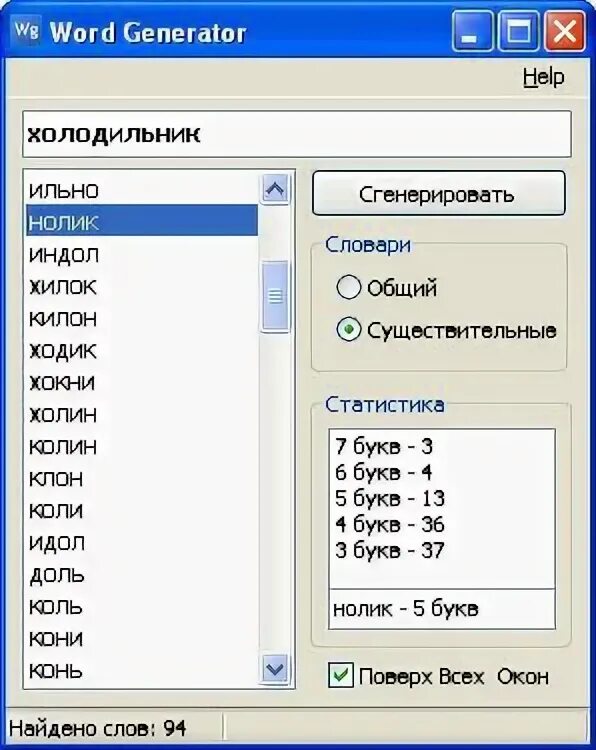596x750 pixels.
Task: Select the word КОЛЬ in the list
Action: click(142, 607)
